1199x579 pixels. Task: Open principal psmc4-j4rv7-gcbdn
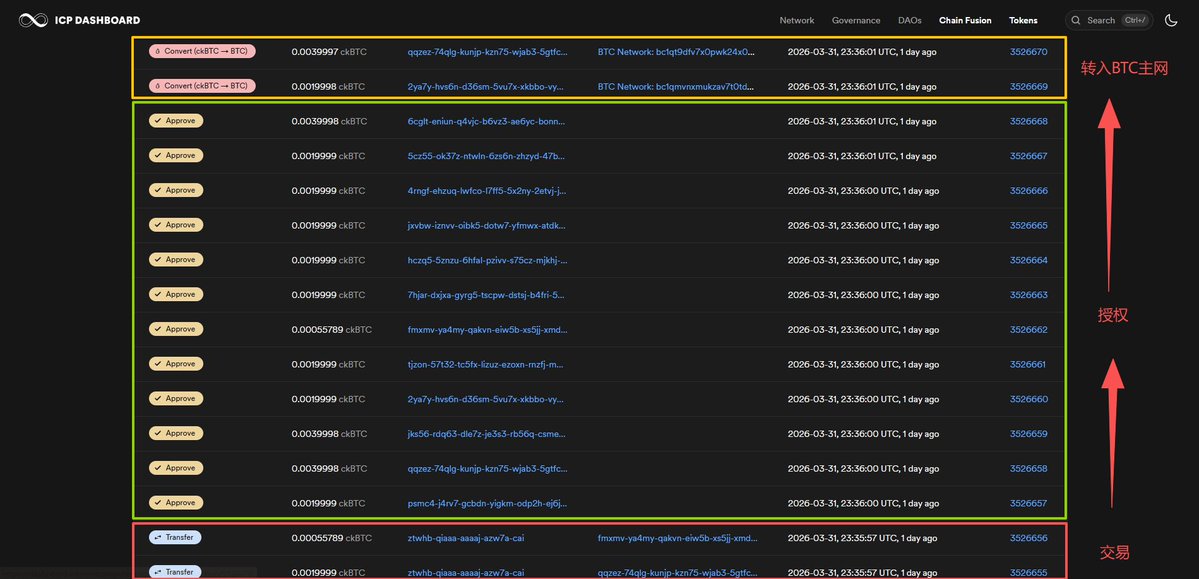487,503
